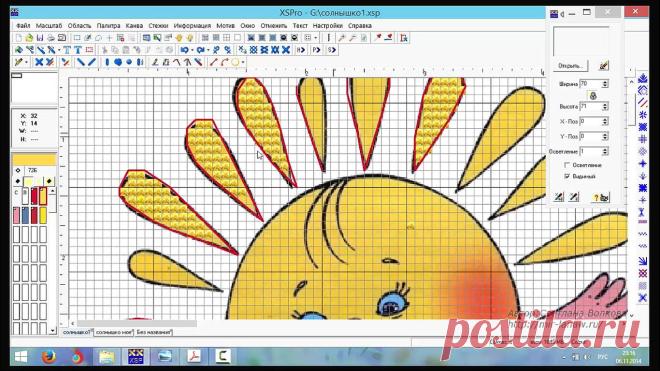Click the stepper arrows beside Ширина field

coord(605,84)
